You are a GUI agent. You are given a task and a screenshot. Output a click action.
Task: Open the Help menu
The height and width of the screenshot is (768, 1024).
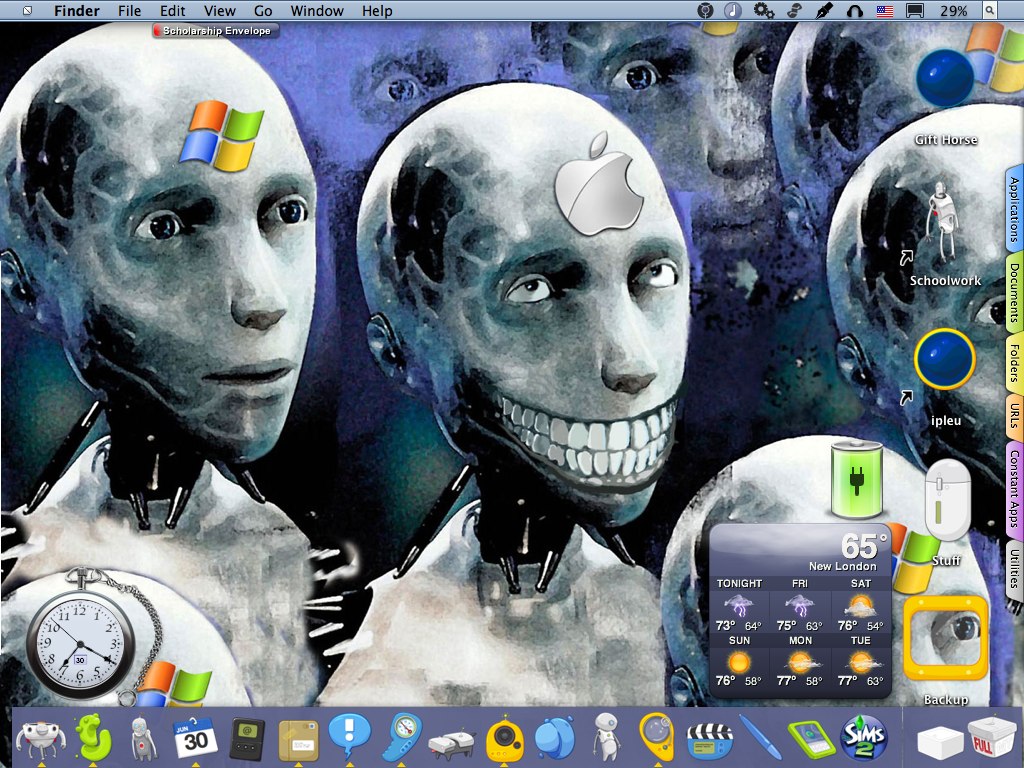click(x=377, y=11)
